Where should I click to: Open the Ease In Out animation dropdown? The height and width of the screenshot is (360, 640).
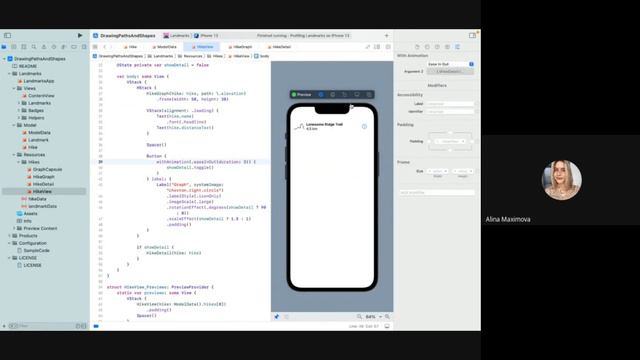[x=451, y=64]
